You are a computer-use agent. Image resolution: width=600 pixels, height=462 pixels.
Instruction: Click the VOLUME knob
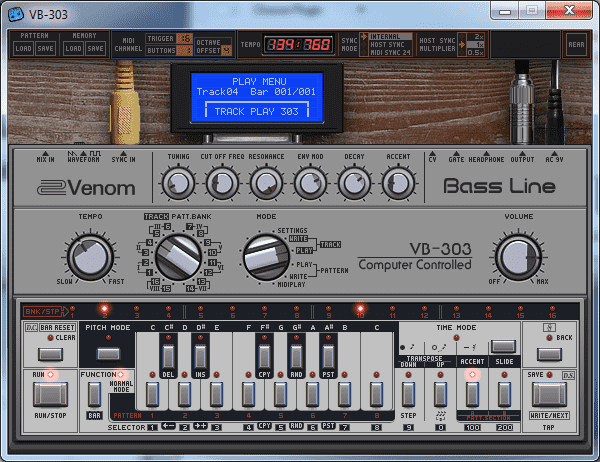click(518, 257)
